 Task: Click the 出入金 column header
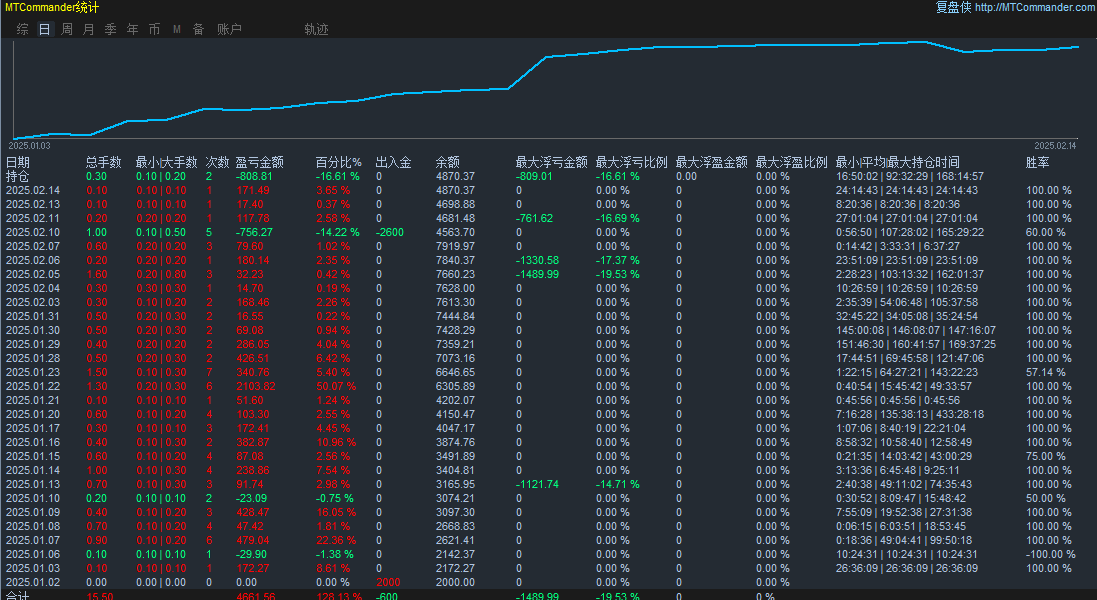tap(393, 162)
